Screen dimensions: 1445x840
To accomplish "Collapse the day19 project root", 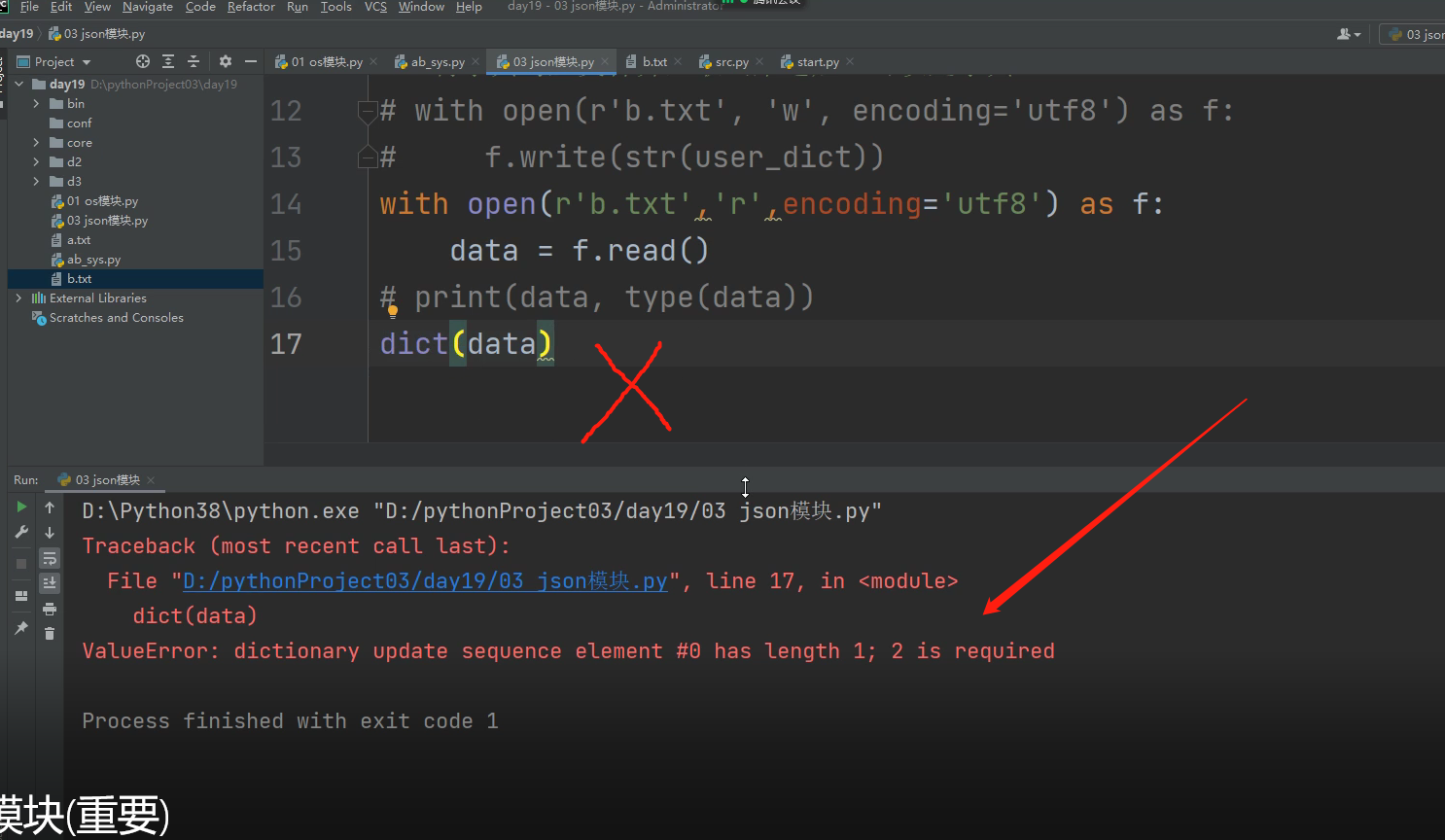I will click(19, 85).
